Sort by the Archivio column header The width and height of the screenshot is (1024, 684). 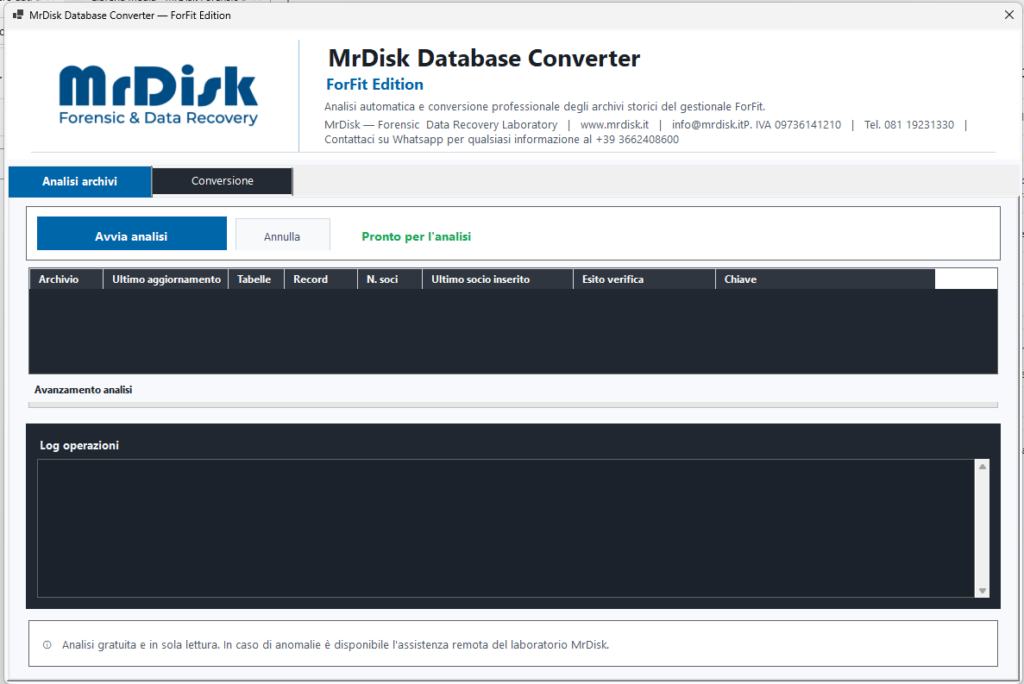point(66,279)
